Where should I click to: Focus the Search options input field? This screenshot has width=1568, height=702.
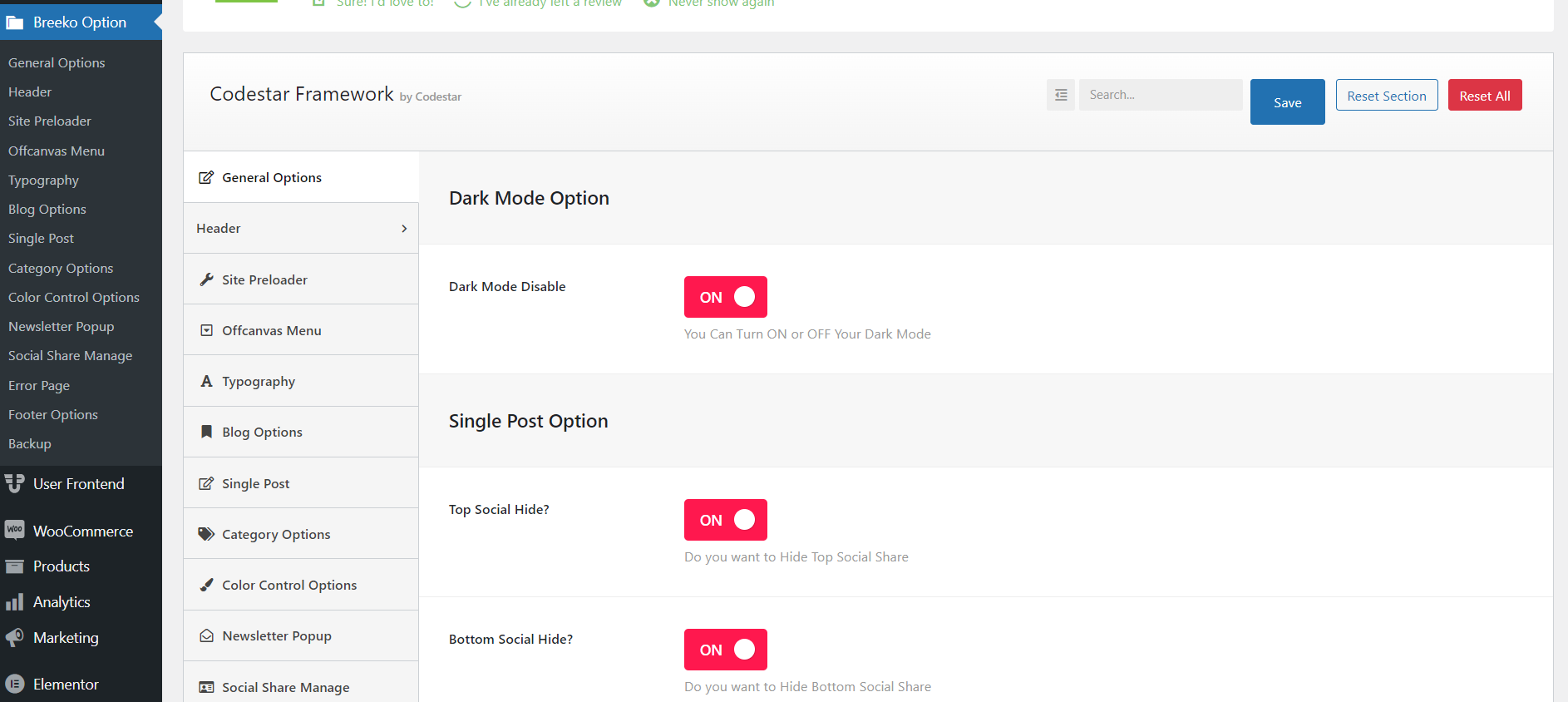click(1160, 95)
